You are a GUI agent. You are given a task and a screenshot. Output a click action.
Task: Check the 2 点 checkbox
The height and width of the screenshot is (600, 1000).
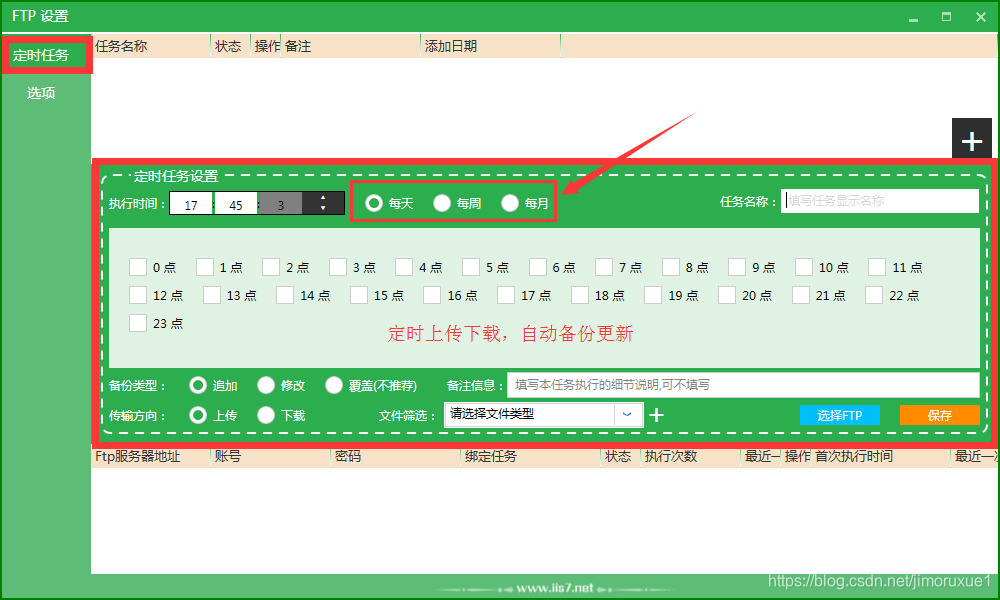[x=271, y=267]
